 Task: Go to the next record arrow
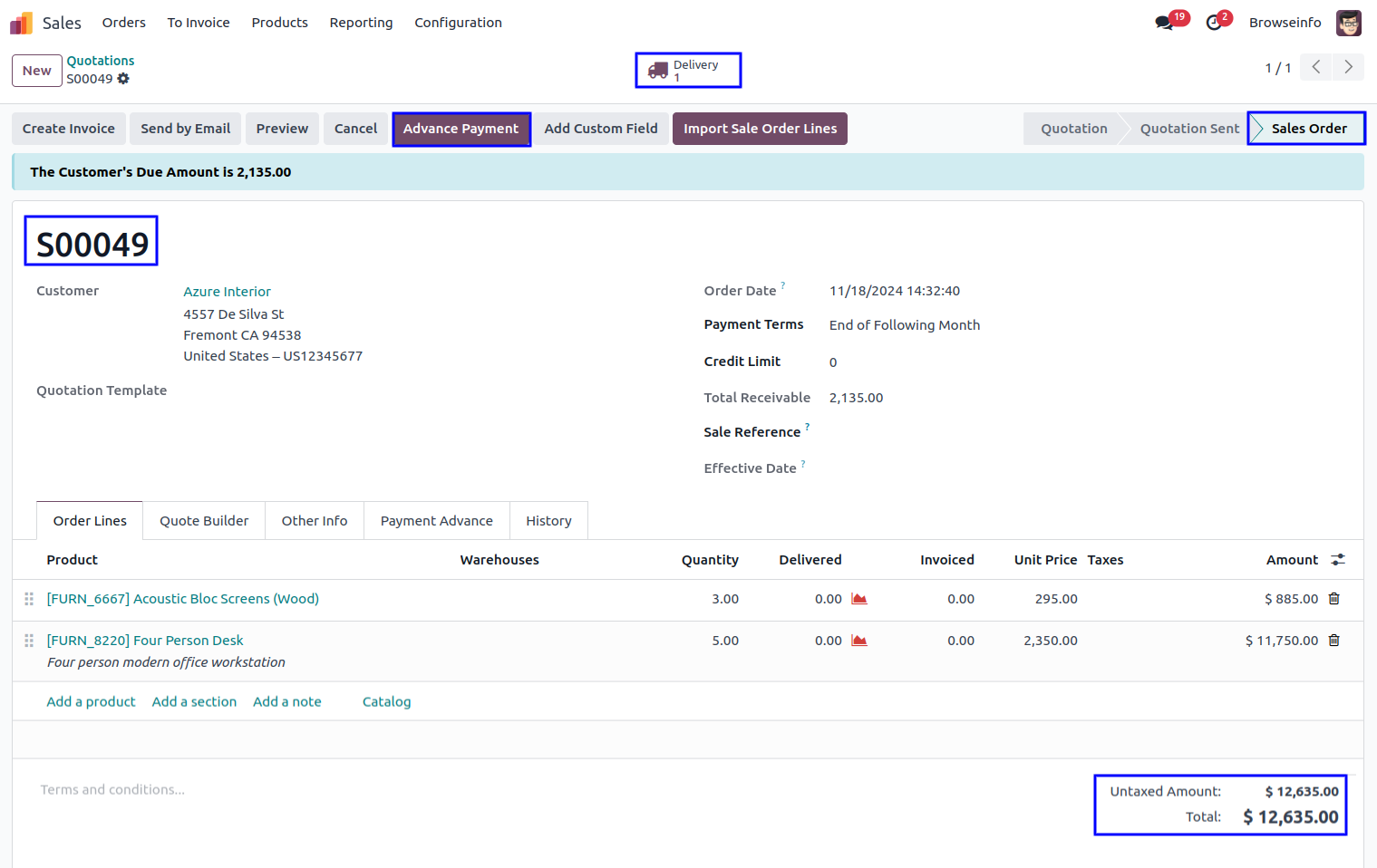[x=1348, y=67]
